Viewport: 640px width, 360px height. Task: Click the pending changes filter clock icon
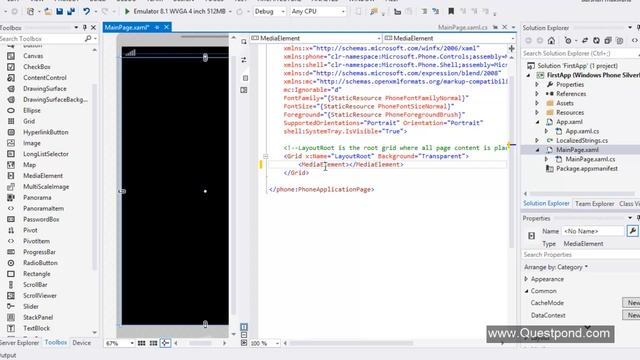point(568,40)
